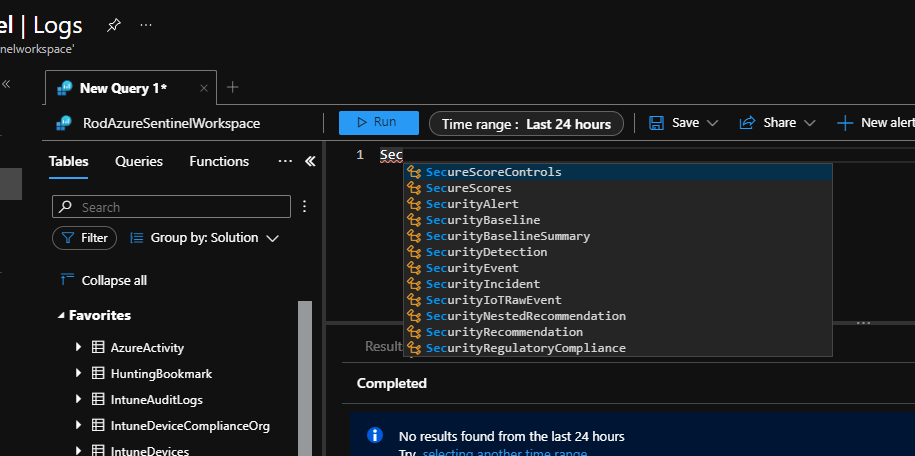Open the Time range Last 24 hours picker
The image size is (915, 456).
[526, 124]
